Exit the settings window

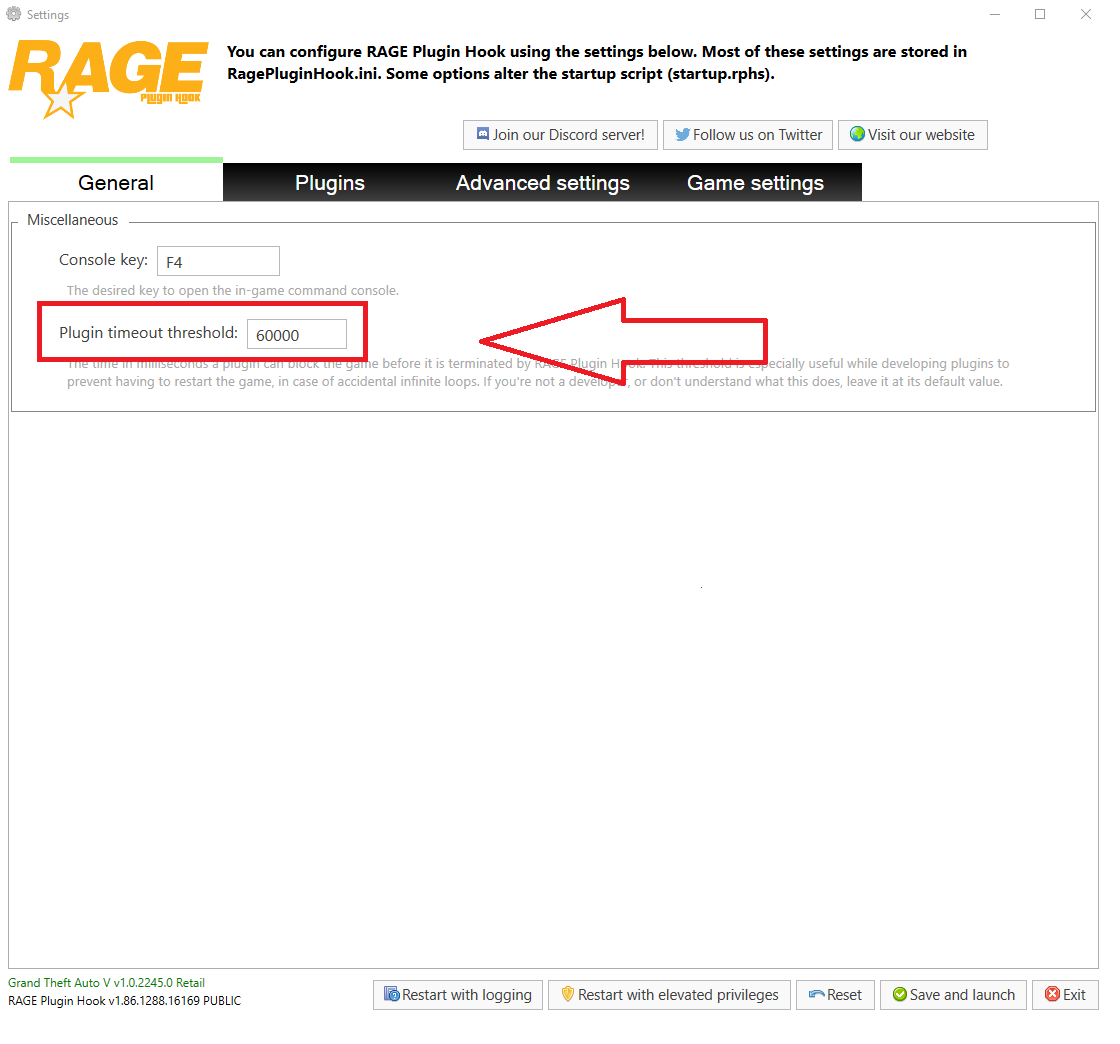[1065, 995]
